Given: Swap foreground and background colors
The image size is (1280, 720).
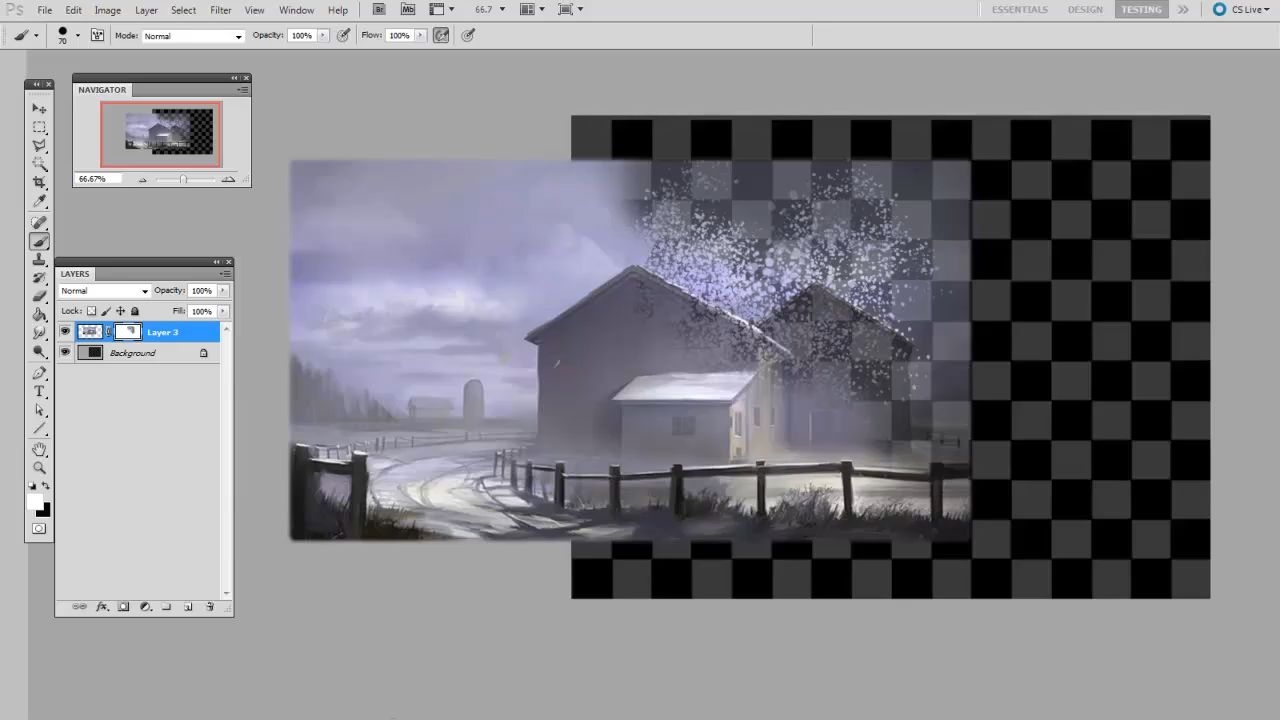Looking at the screenshot, I should click(46, 486).
